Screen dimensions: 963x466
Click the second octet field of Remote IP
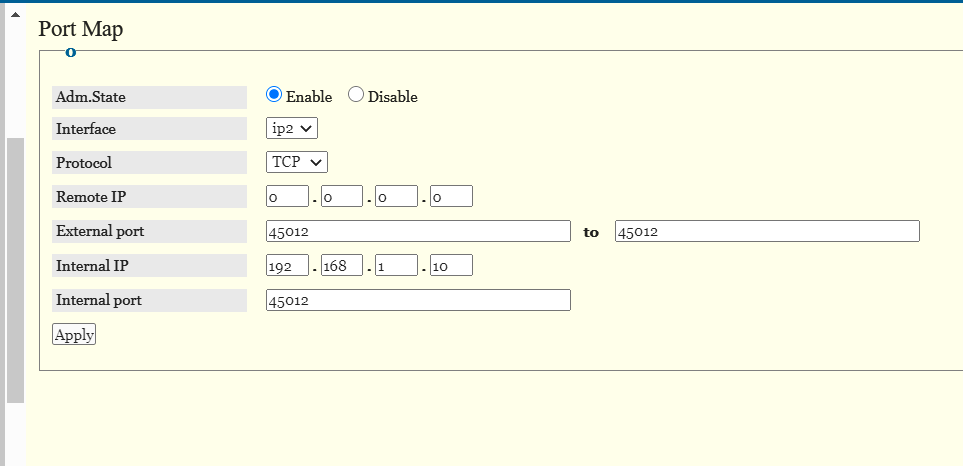341,197
